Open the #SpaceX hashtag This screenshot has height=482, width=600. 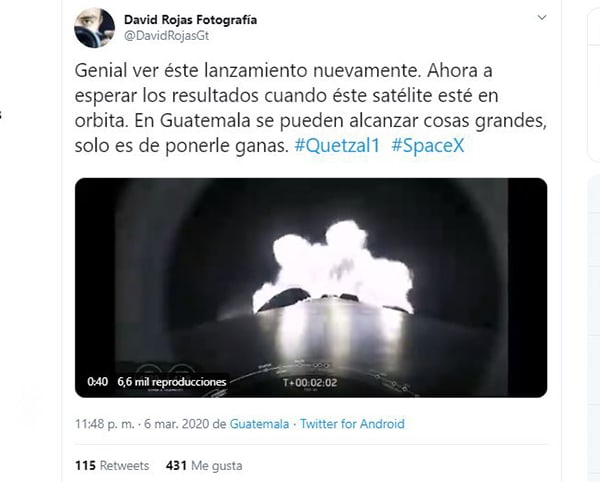tap(428, 146)
